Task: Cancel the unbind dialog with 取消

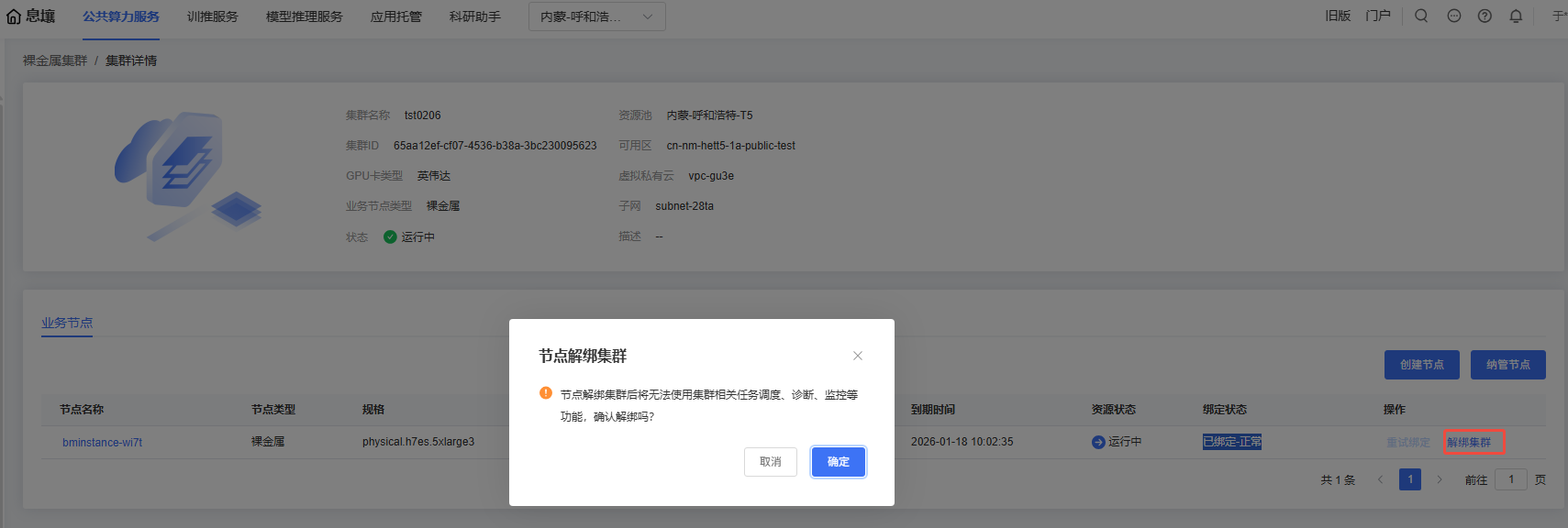Action: tap(770, 462)
